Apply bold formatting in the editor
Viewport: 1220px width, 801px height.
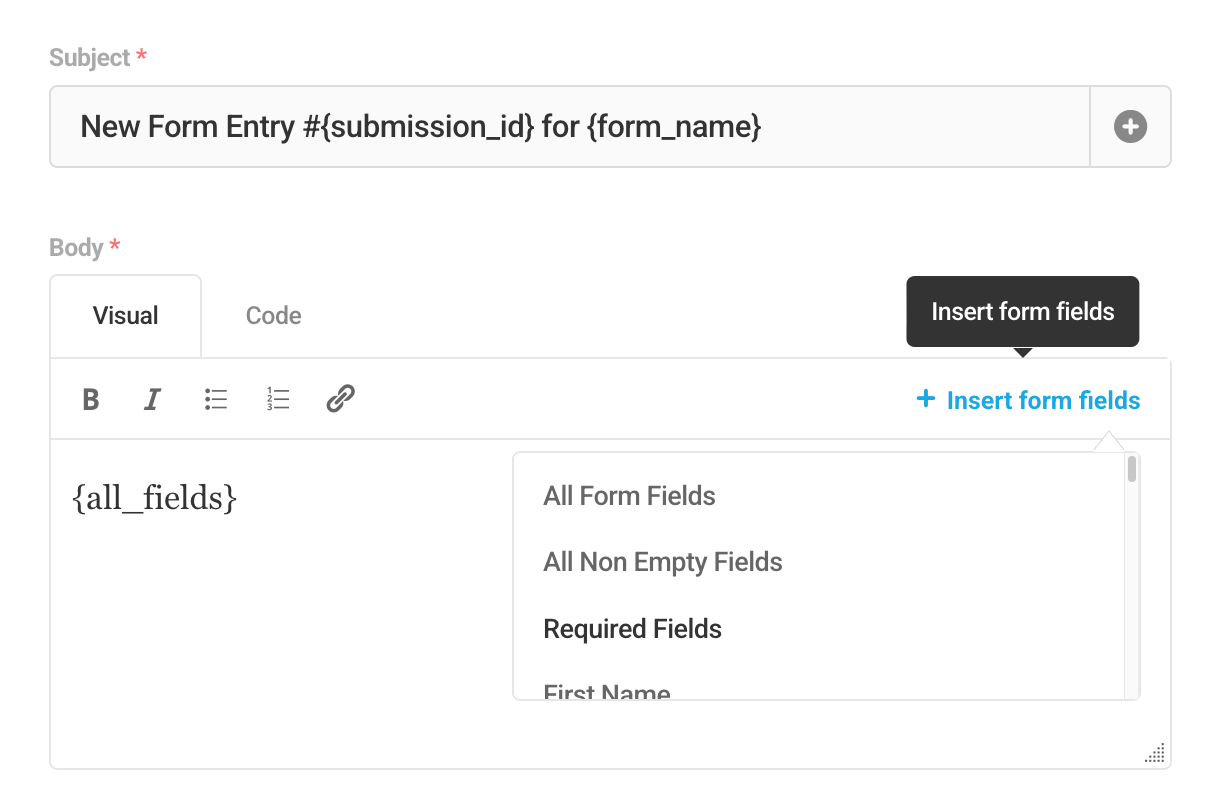click(90, 399)
